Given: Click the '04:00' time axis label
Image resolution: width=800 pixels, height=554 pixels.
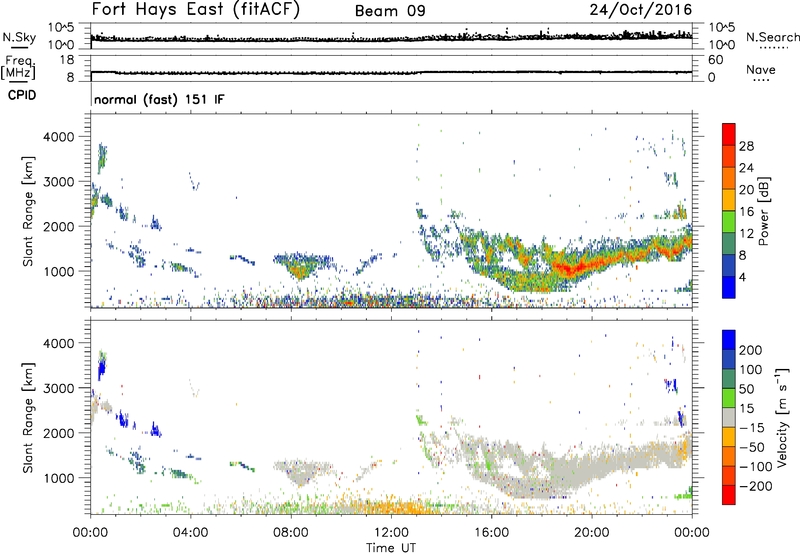Looking at the screenshot, I should pos(190,533).
